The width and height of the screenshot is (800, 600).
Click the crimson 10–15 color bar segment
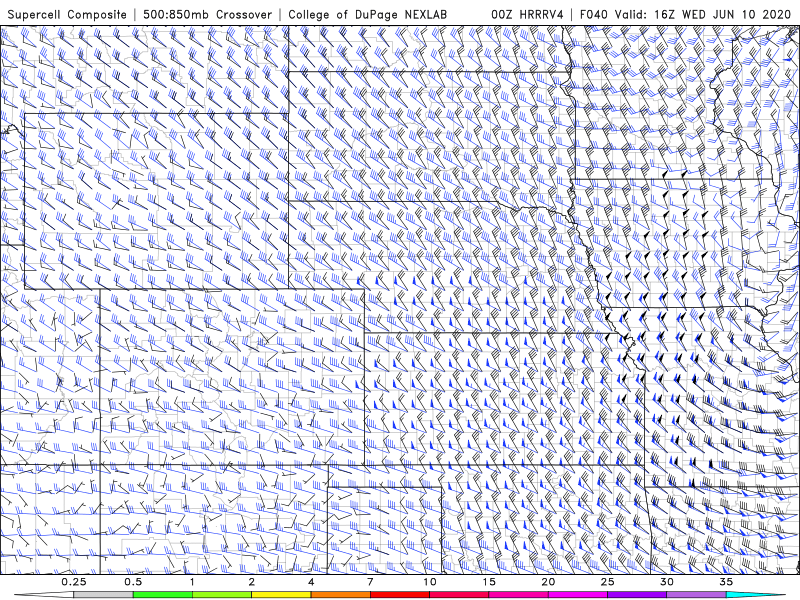point(459,595)
